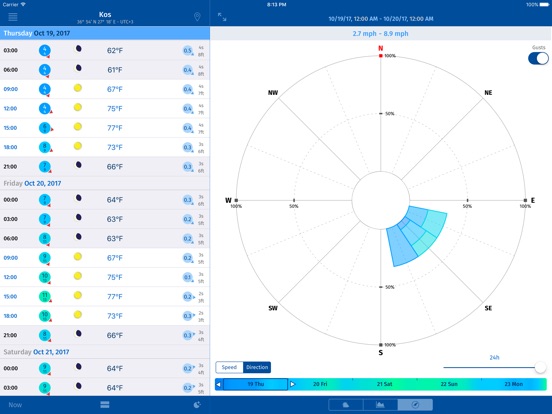The width and height of the screenshot is (552, 414).
Task: Tap the moon and sun icon bottom left
Action: click(x=197, y=404)
